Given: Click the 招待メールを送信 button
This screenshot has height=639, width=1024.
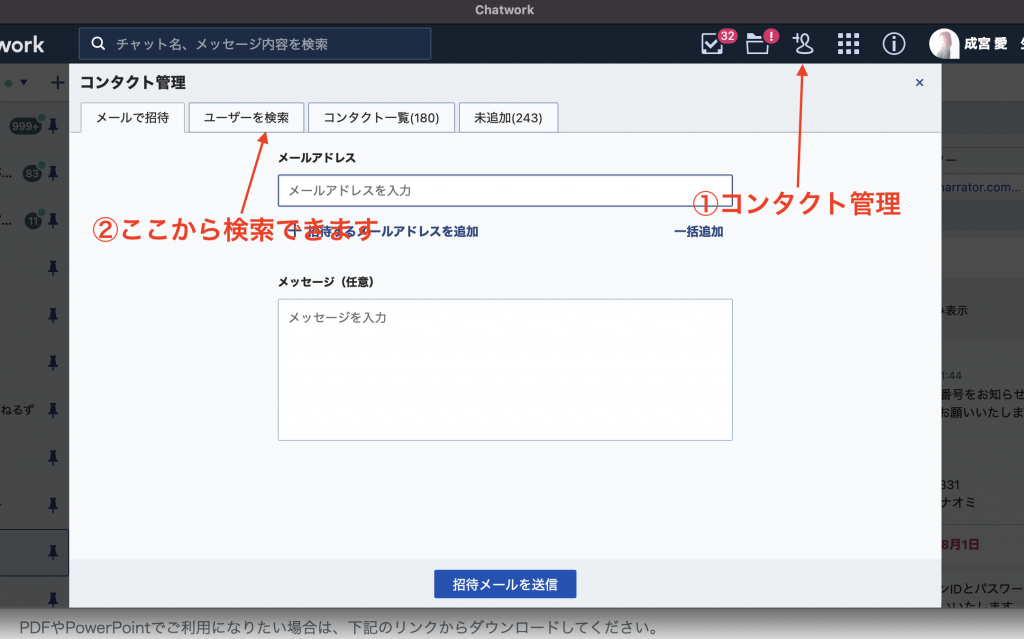Looking at the screenshot, I should pyautogui.click(x=505, y=584).
